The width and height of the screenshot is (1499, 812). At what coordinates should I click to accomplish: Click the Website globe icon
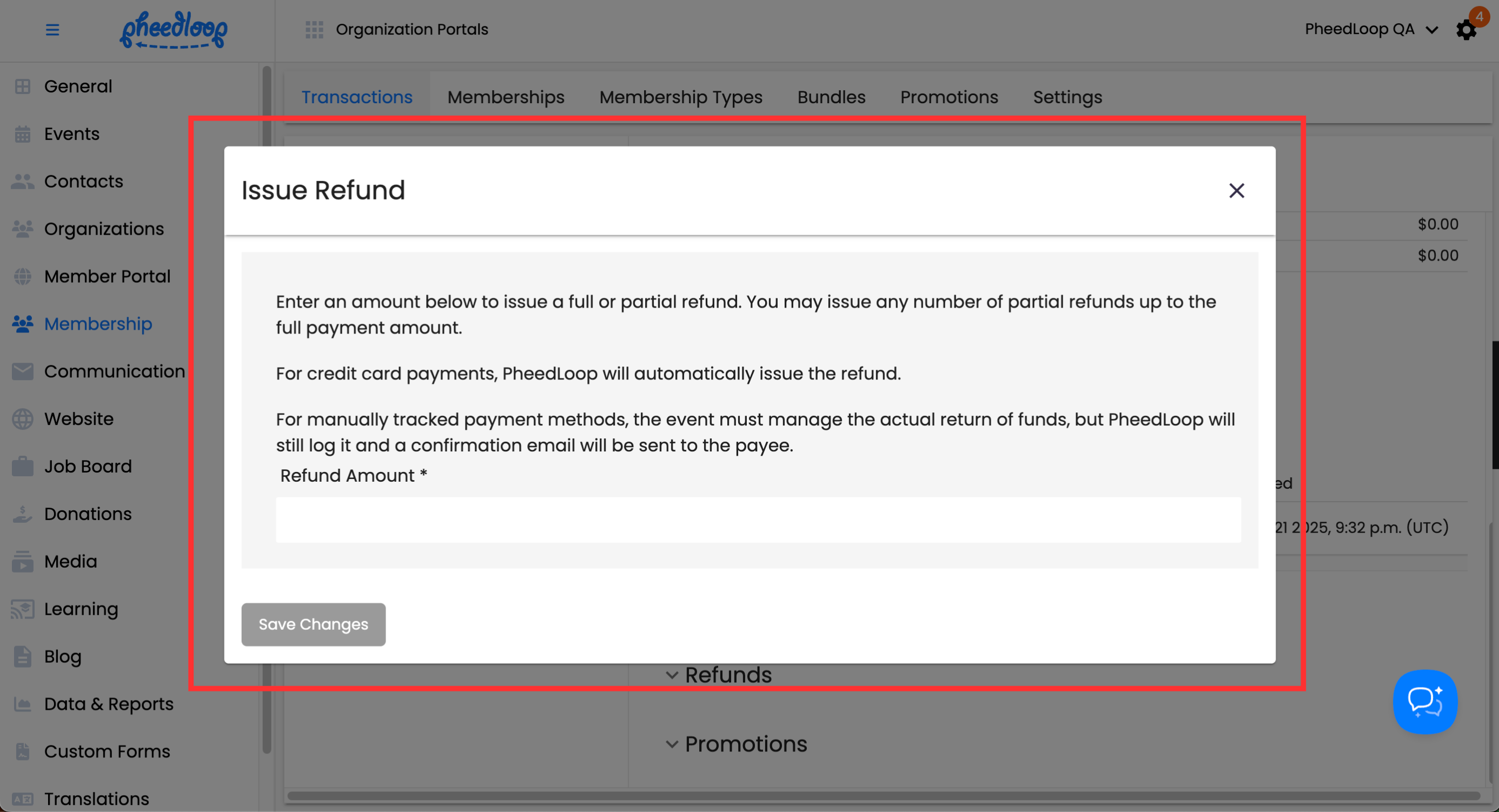23,419
